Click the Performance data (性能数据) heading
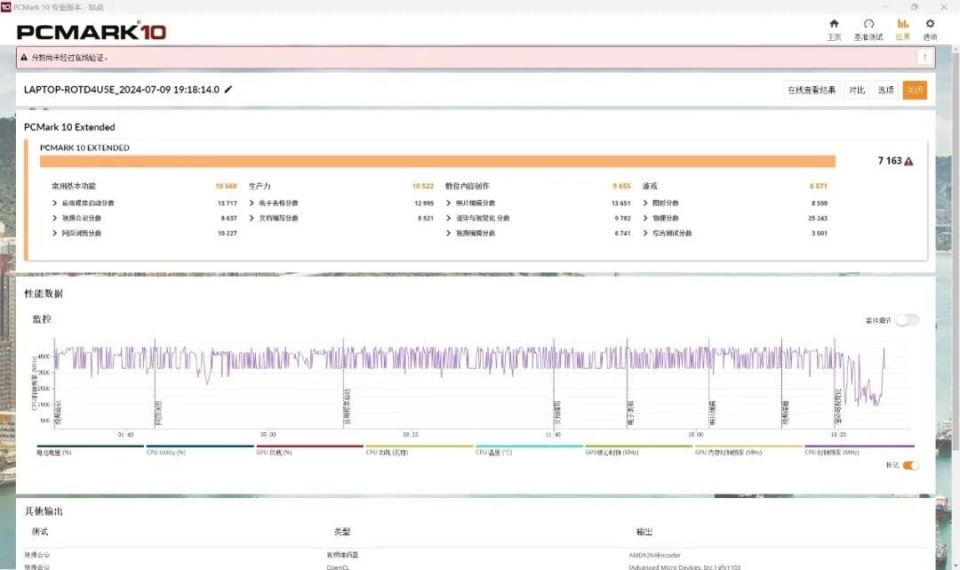Screen dimensions: 960x570 click(43, 294)
